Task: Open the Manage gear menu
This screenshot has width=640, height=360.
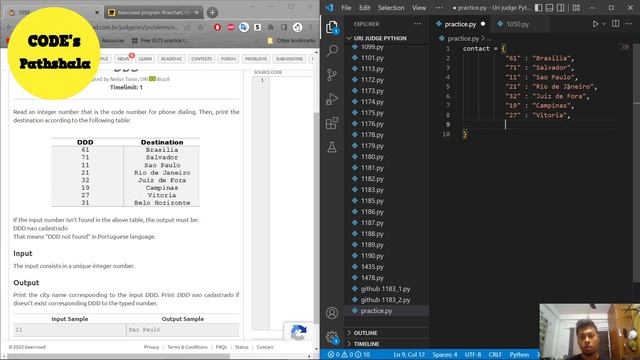Action: tap(332, 337)
